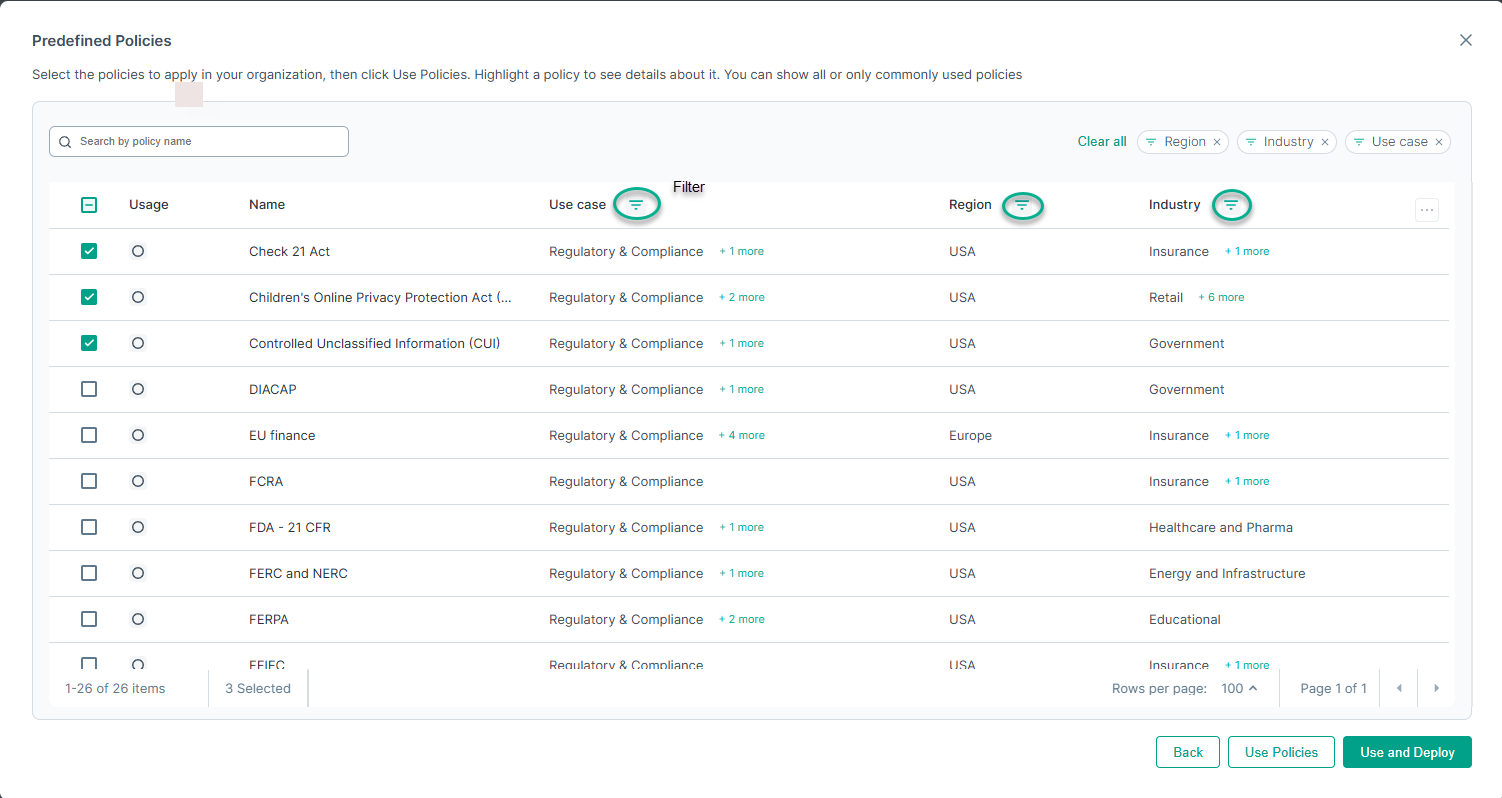Remove the Use case filter chip
The width and height of the screenshot is (1502, 798).
[x=1439, y=142]
